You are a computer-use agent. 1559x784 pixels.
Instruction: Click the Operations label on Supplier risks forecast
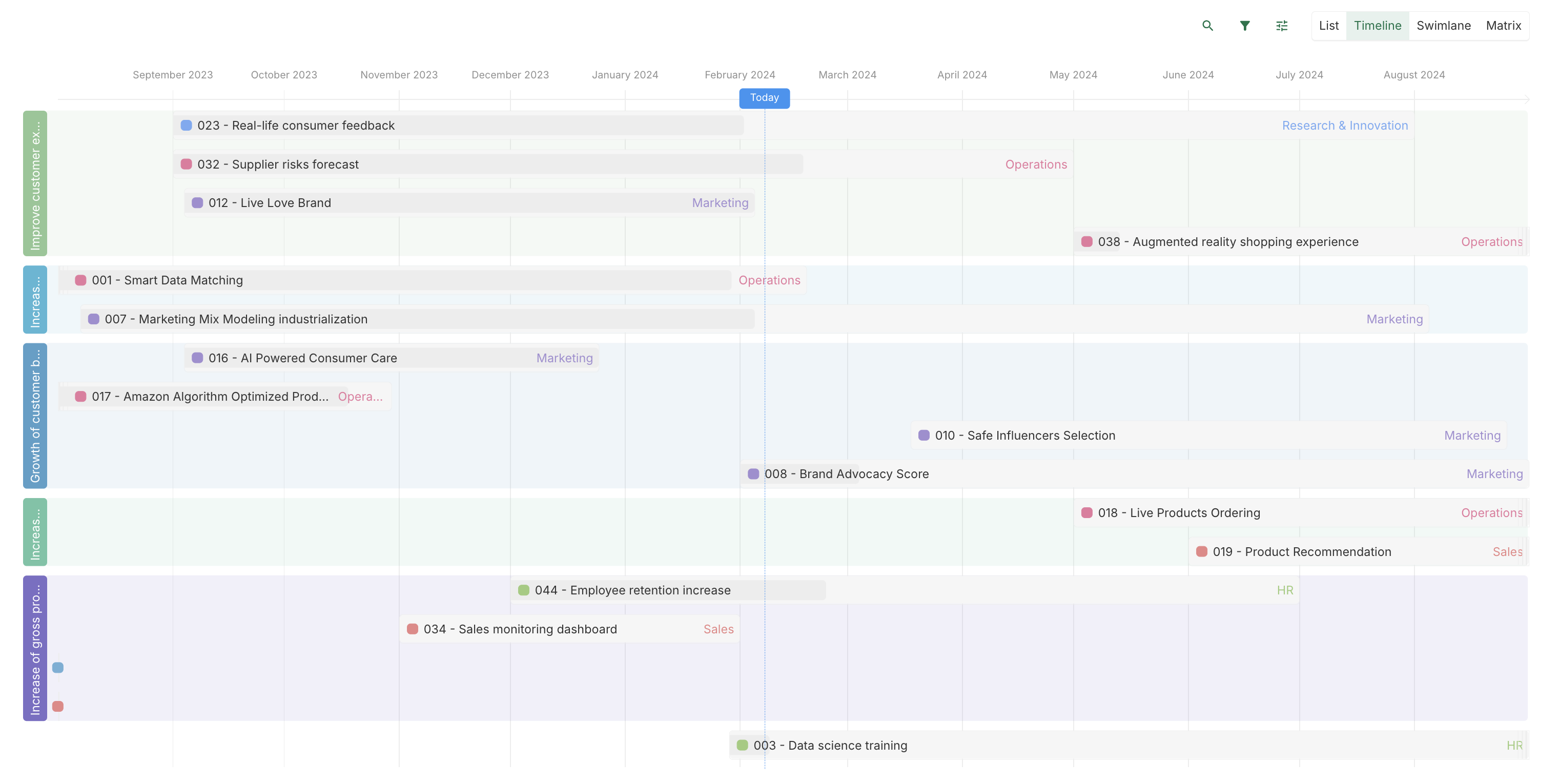(x=1036, y=164)
